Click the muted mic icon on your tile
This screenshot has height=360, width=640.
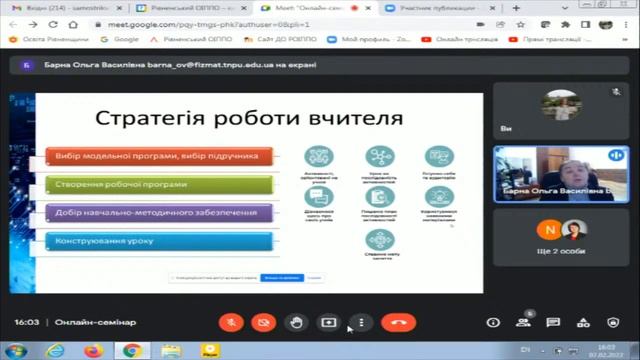click(x=616, y=92)
